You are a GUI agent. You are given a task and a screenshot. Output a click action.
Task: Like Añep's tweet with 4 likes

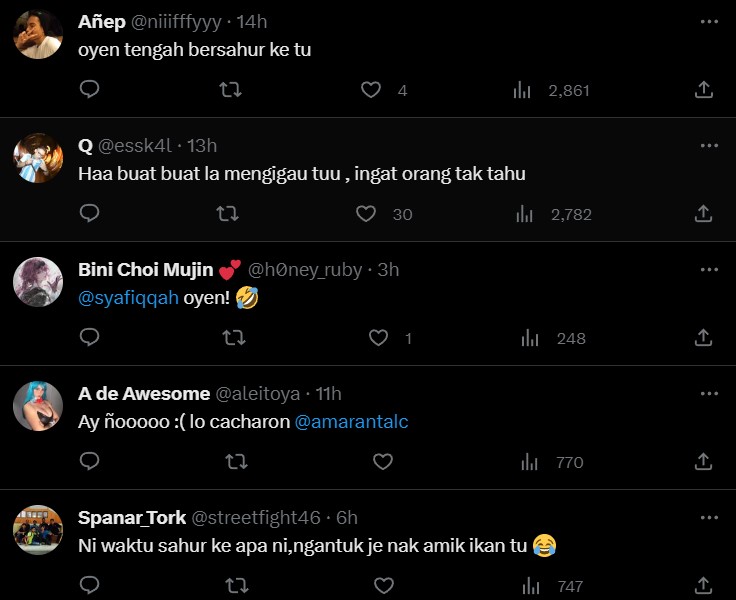click(x=371, y=90)
